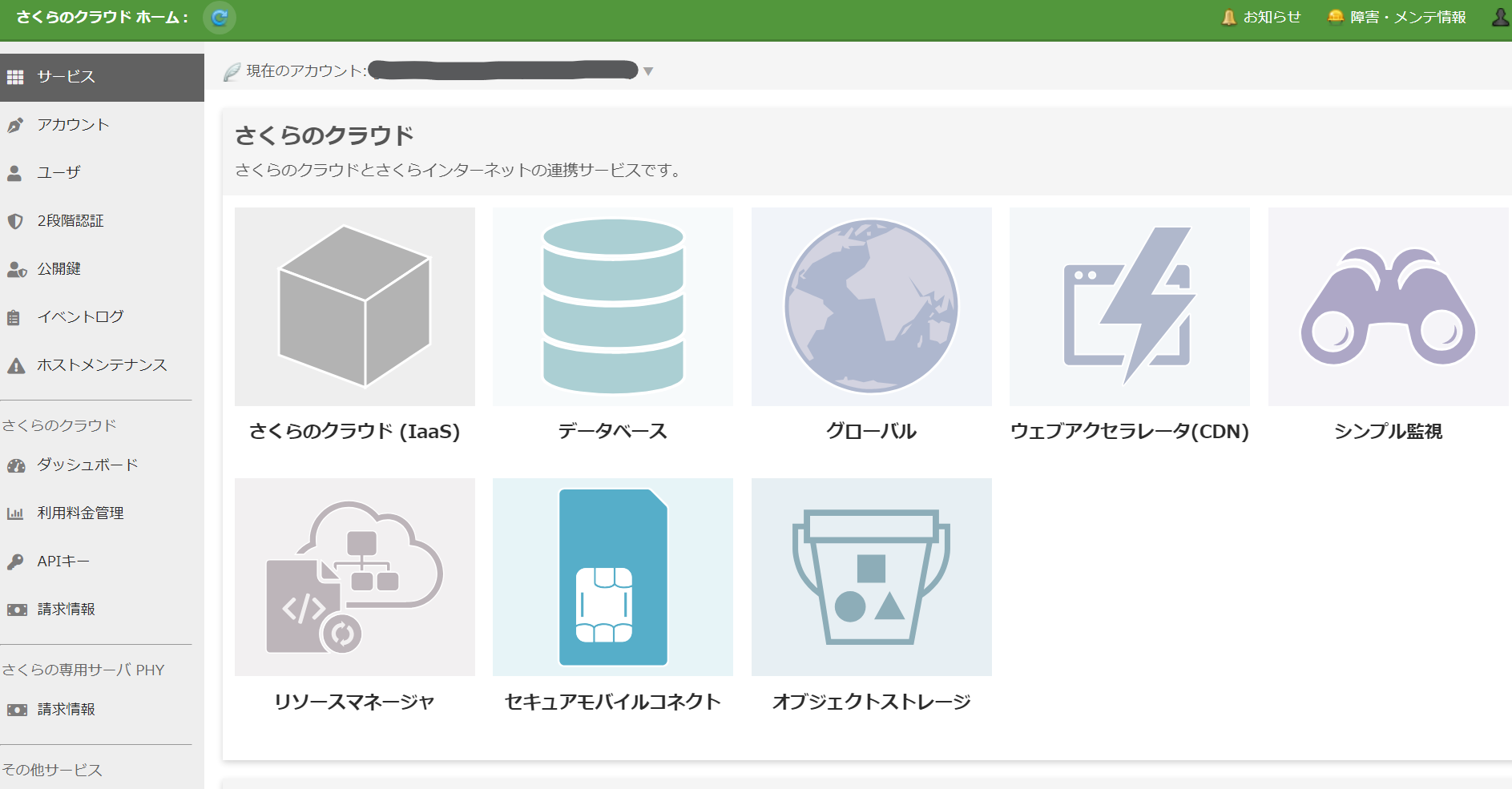Click the シンプル監視 label

click(1389, 432)
